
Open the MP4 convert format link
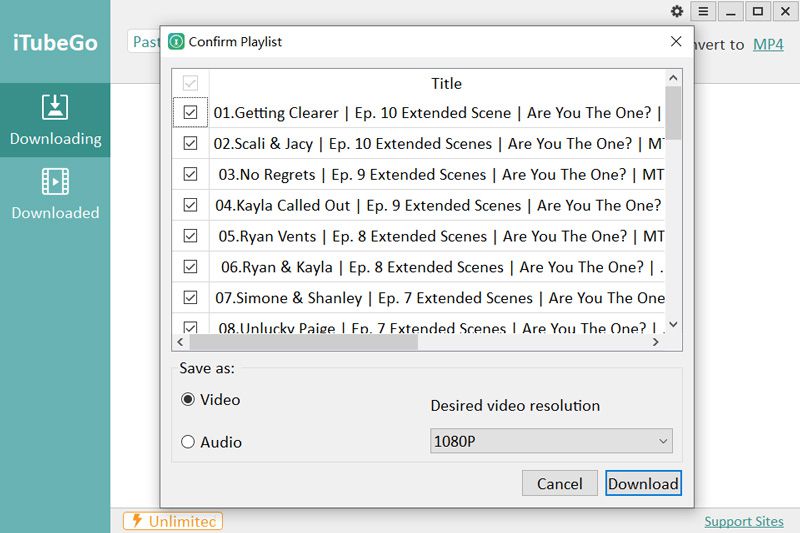(768, 44)
